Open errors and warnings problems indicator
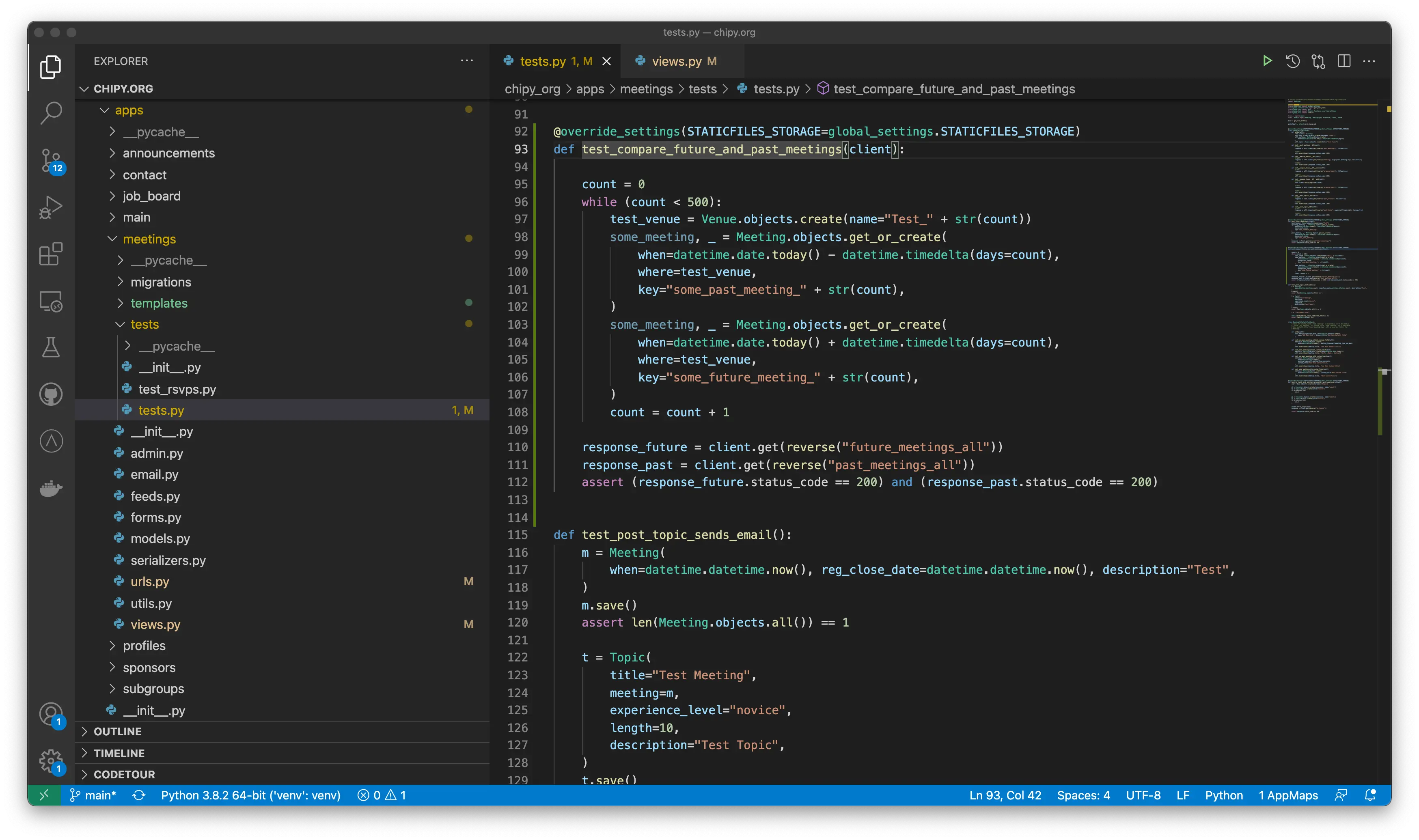 click(x=382, y=795)
